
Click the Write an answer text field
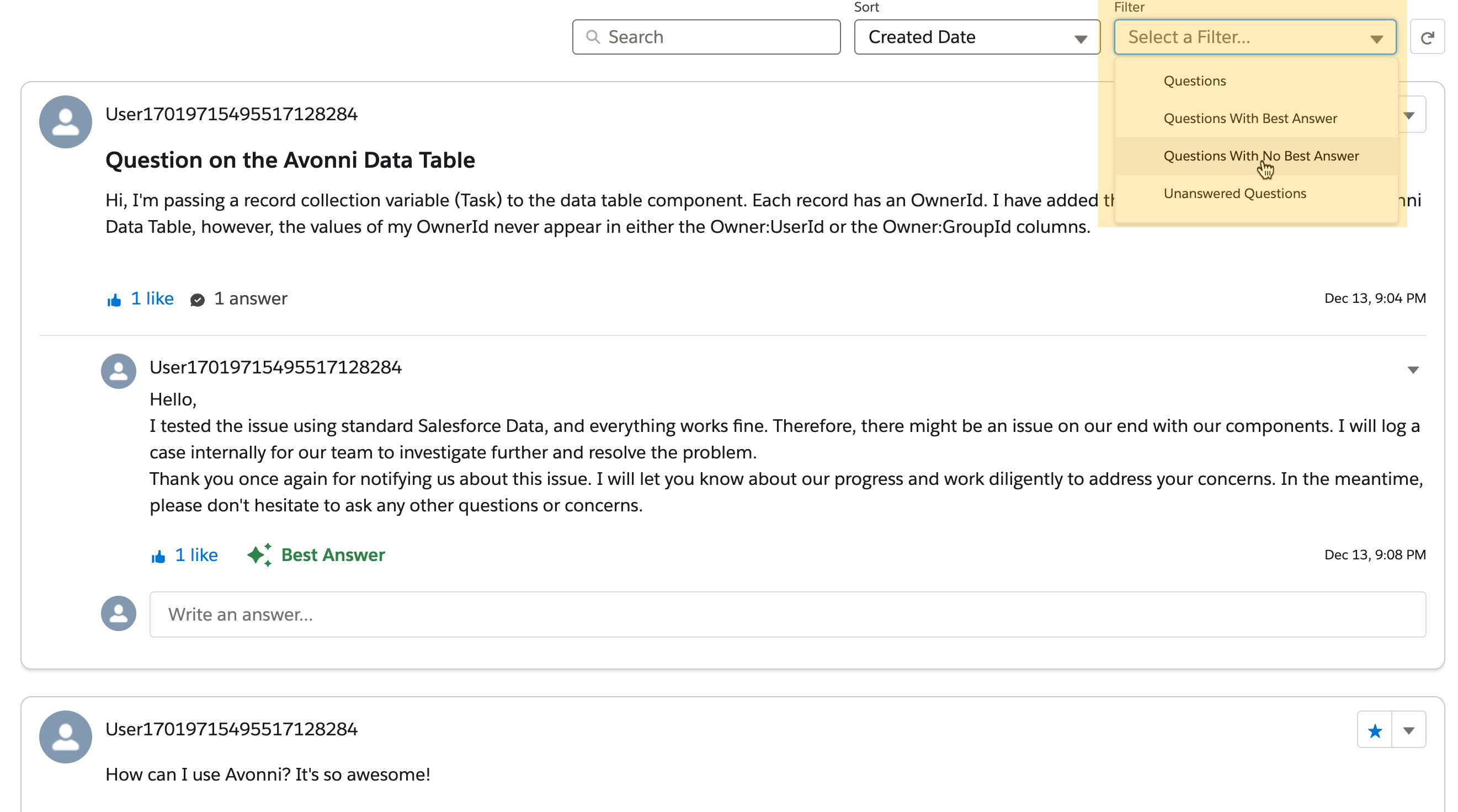[x=787, y=614]
